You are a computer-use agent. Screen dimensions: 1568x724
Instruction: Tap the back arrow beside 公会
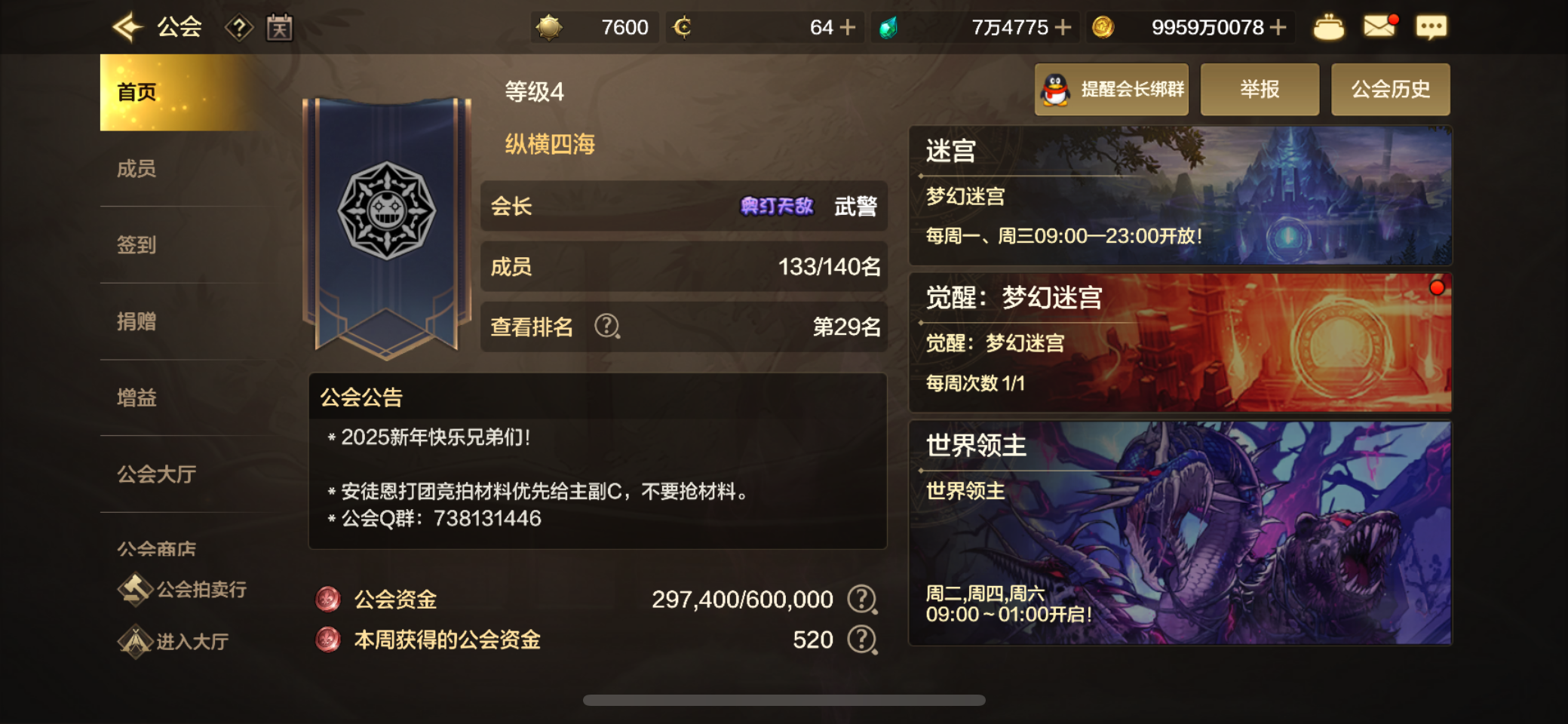[127, 28]
